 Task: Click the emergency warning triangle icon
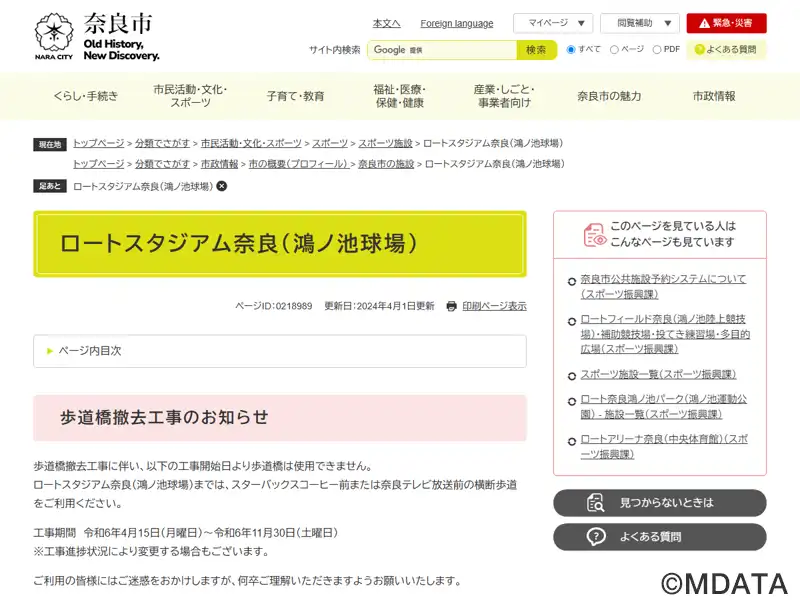pos(704,23)
